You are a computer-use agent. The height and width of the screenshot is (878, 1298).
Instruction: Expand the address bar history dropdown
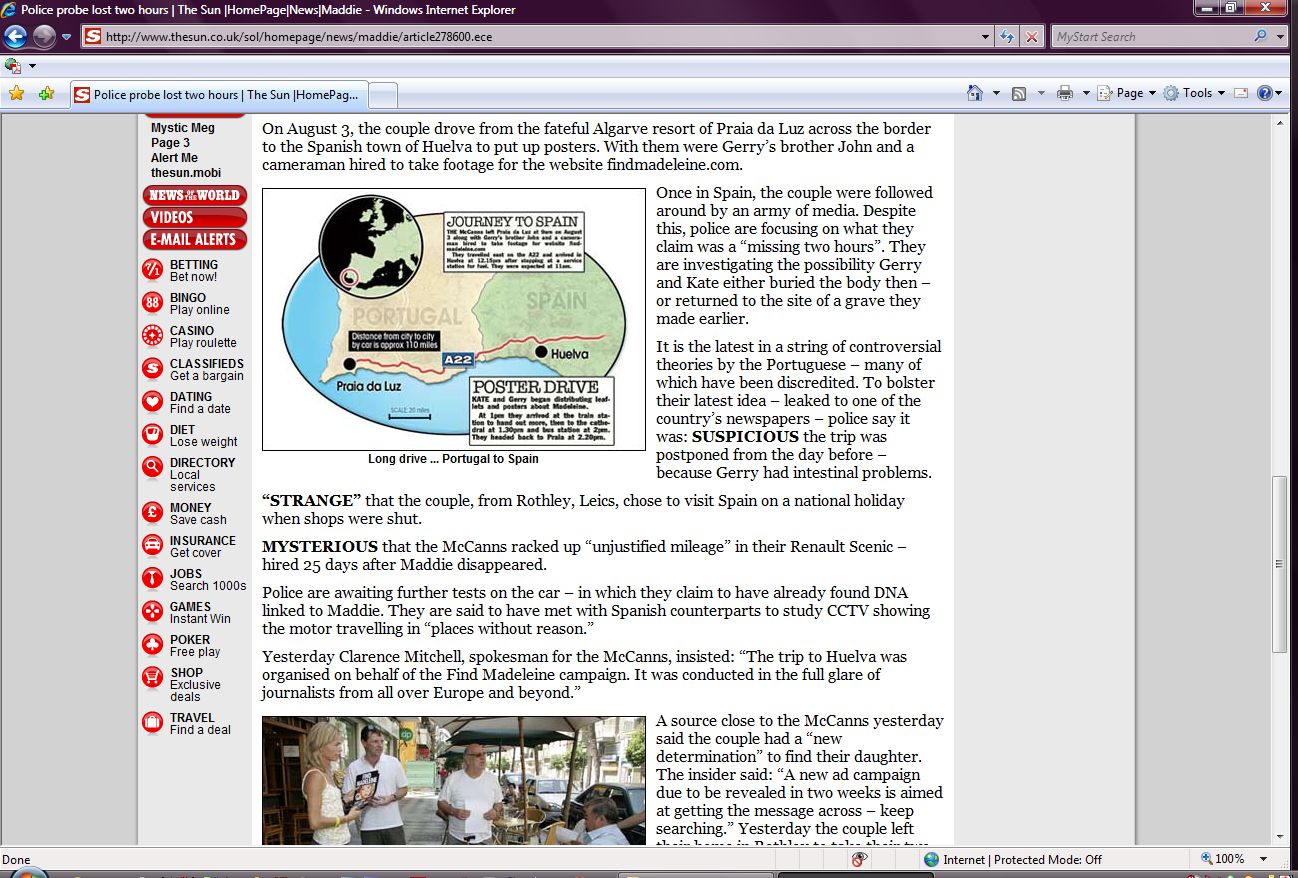(986, 37)
